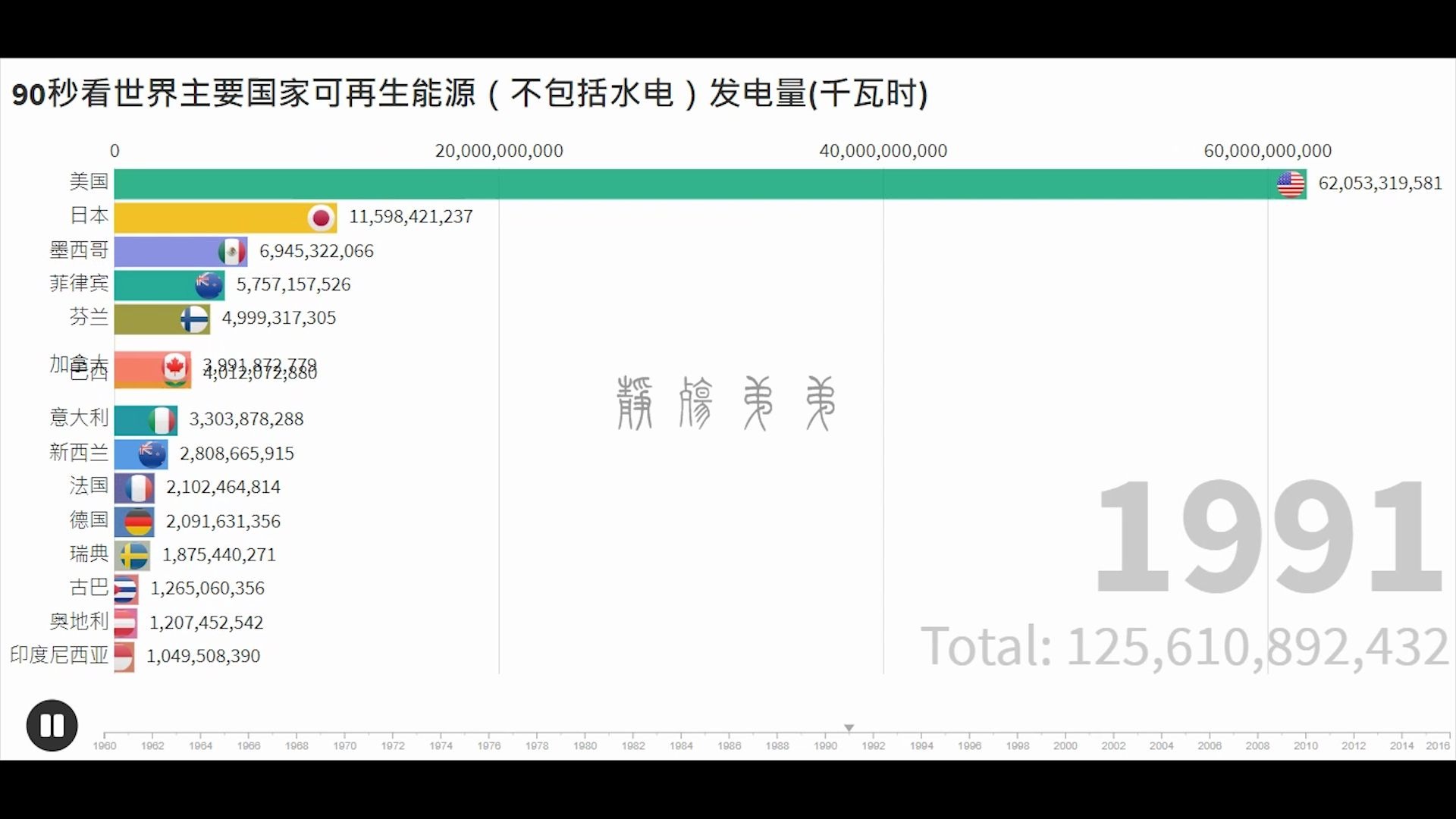Click the 芬兰 country label

click(89, 317)
